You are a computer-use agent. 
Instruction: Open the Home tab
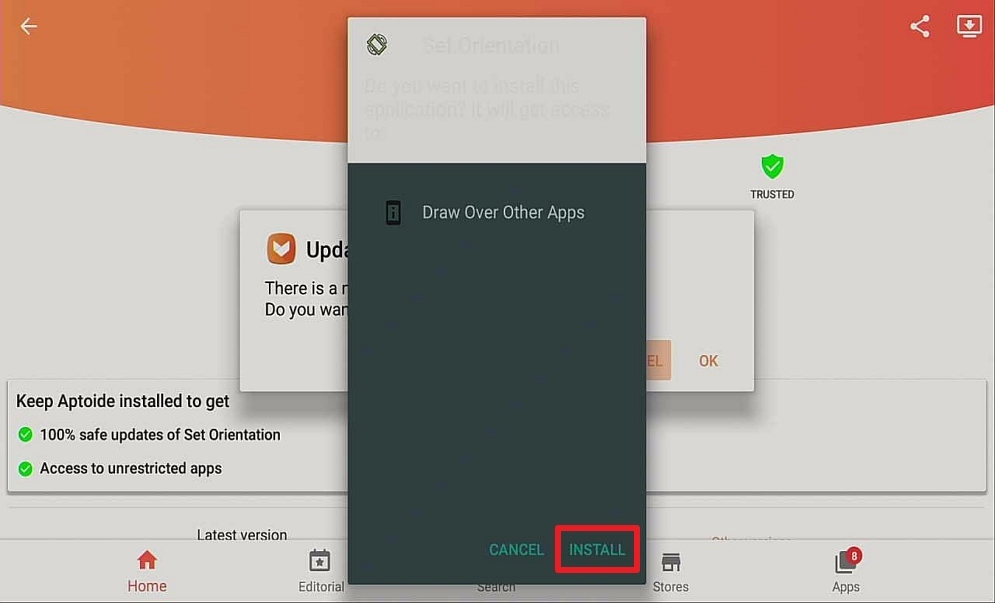click(x=147, y=571)
